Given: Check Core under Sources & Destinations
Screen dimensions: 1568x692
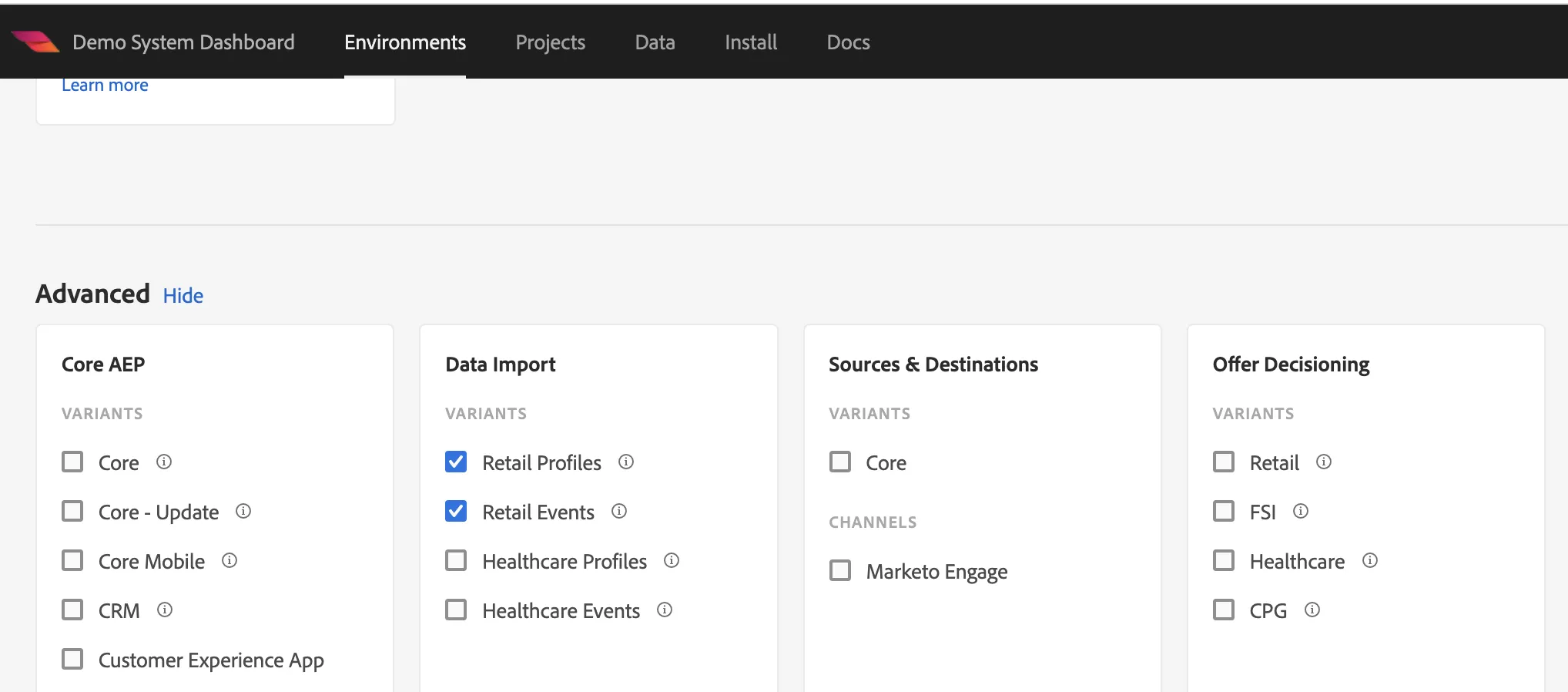Looking at the screenshot, I should click(840, 462).
